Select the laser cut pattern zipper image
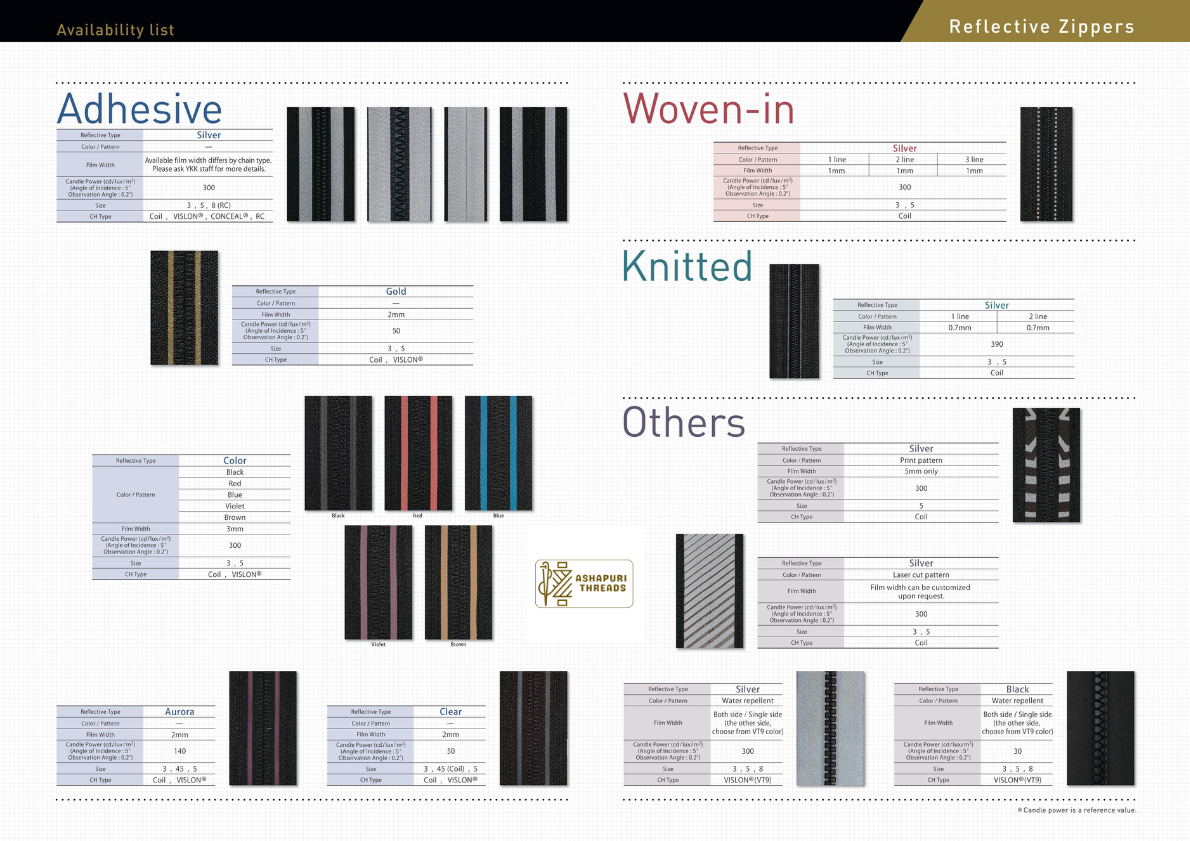This screenshot has width=1190, height=841. click(711, 590)
